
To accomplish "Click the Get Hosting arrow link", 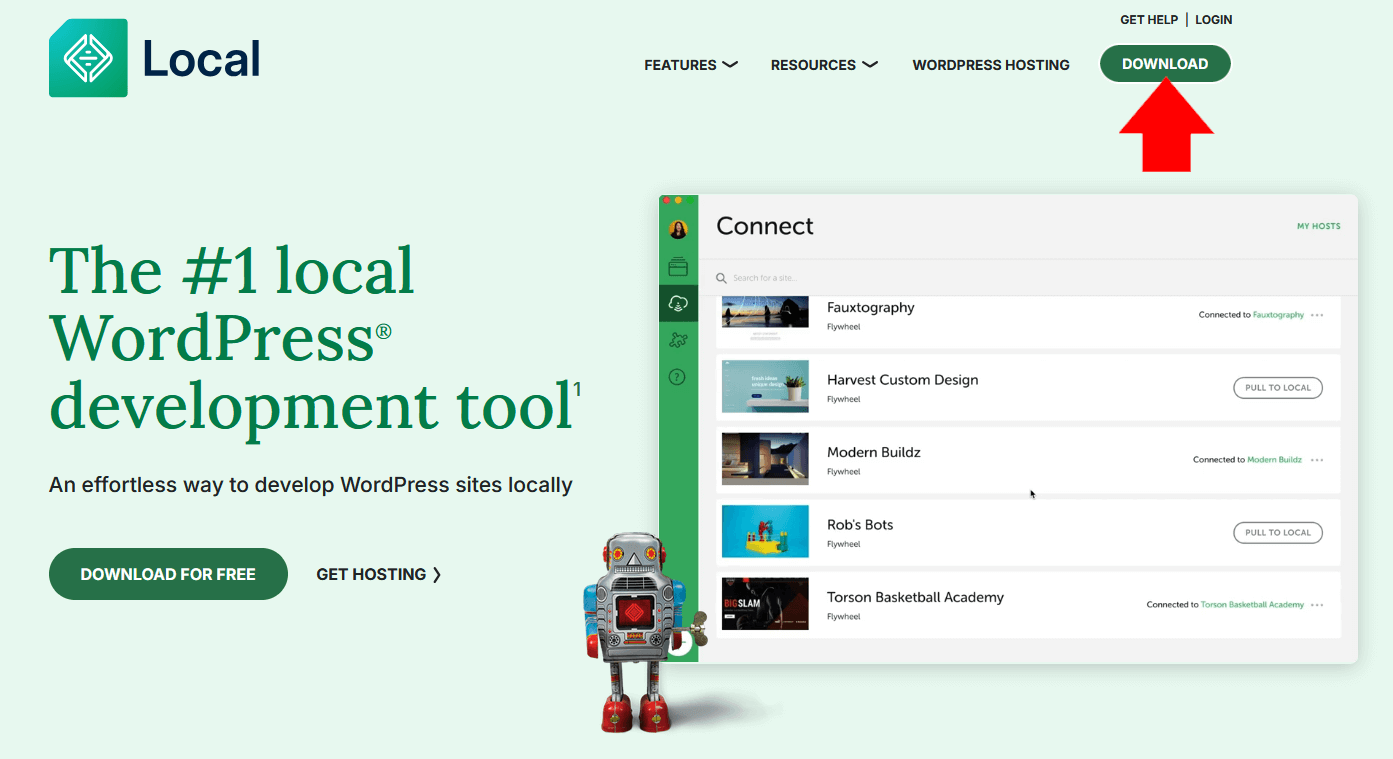I will (378, 574).
